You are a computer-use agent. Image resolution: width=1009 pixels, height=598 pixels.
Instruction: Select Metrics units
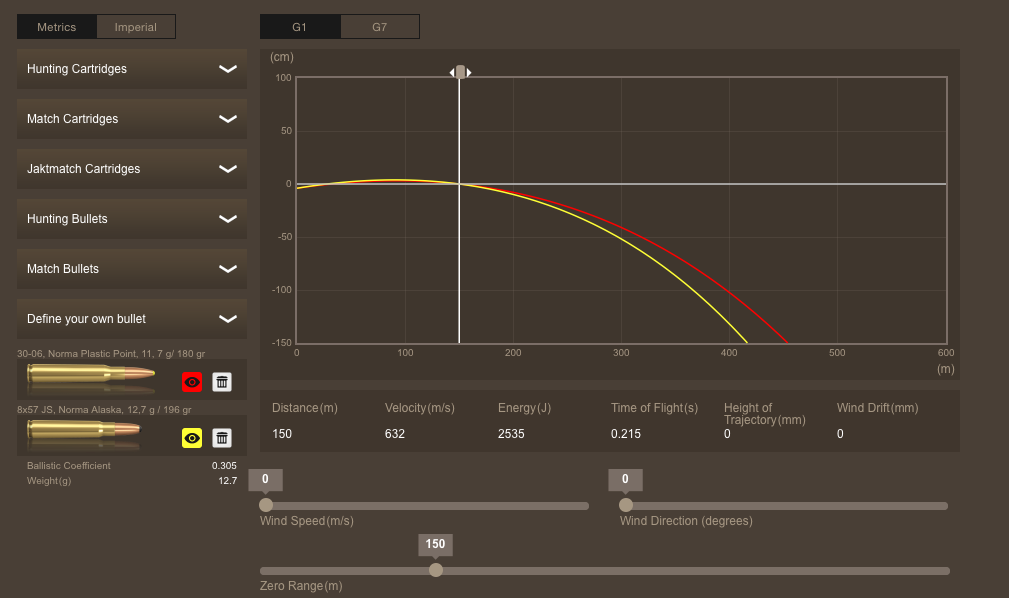coord(57,27)
